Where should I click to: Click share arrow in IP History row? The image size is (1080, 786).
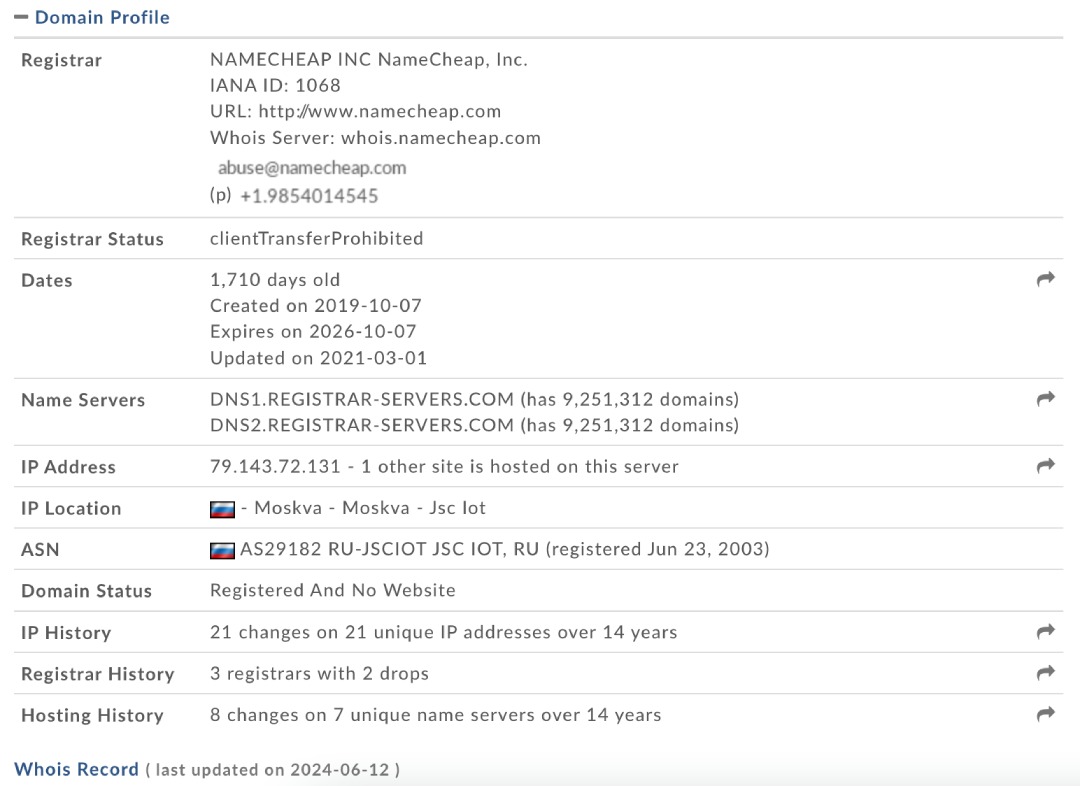1046,632
